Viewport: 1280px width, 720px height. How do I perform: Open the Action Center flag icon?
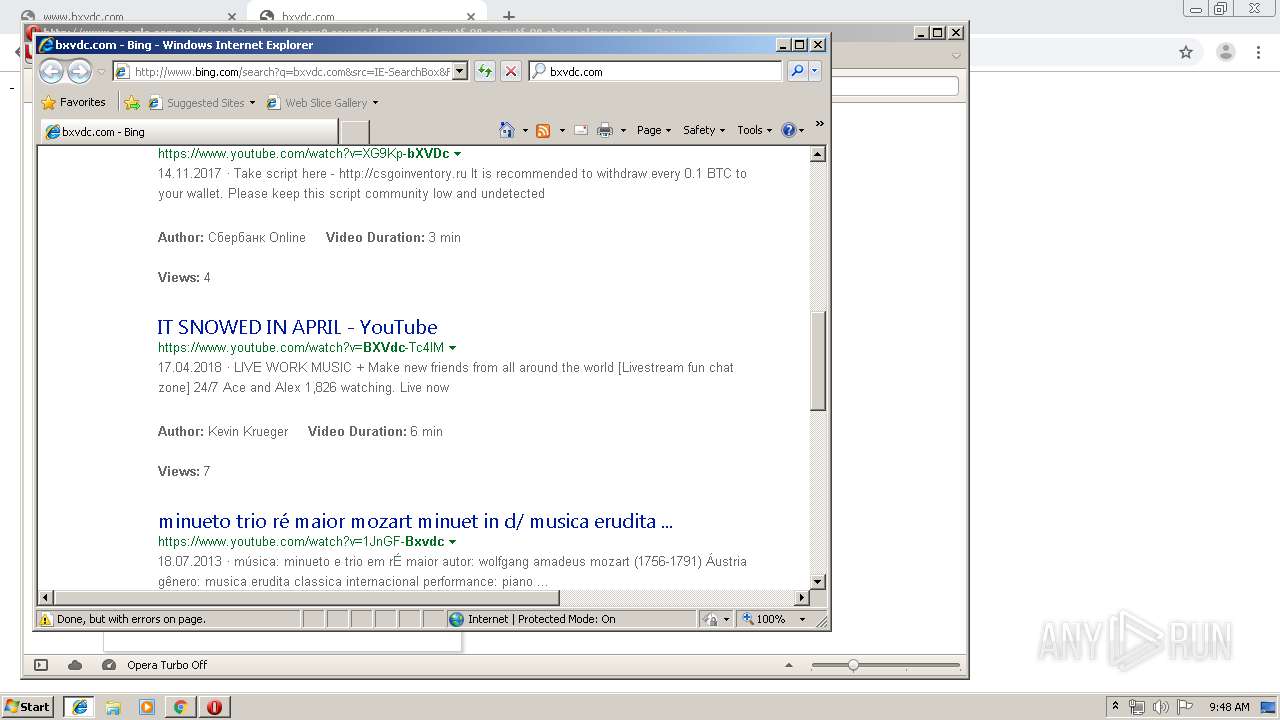point(1182,707)
